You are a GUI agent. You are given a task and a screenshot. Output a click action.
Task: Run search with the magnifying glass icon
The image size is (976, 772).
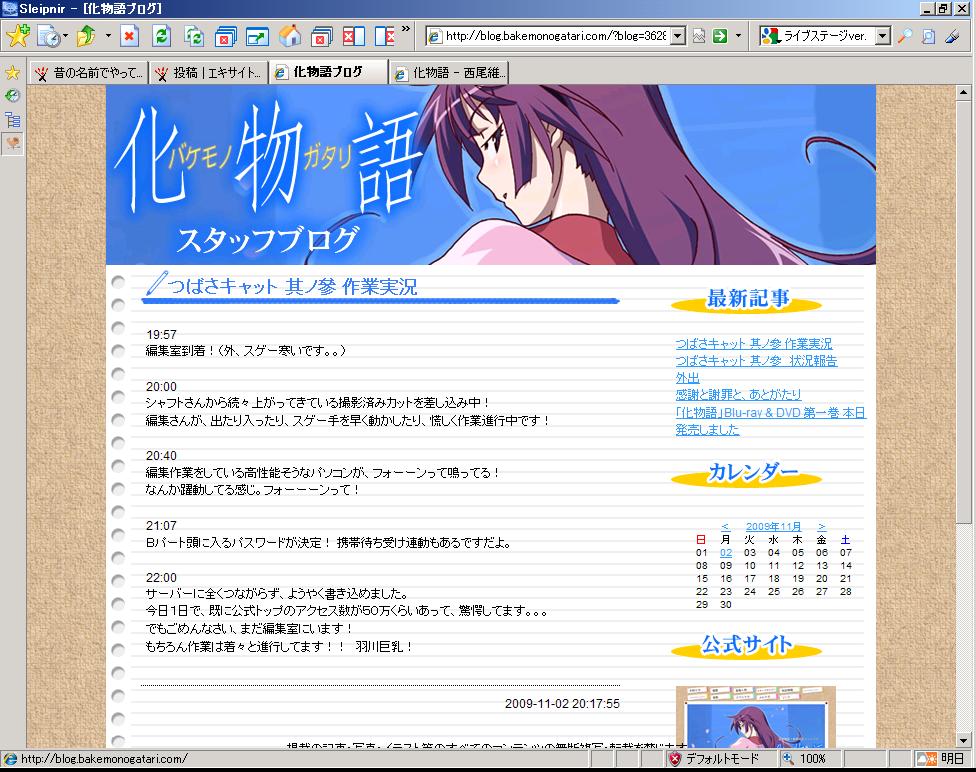click(905, 36)
